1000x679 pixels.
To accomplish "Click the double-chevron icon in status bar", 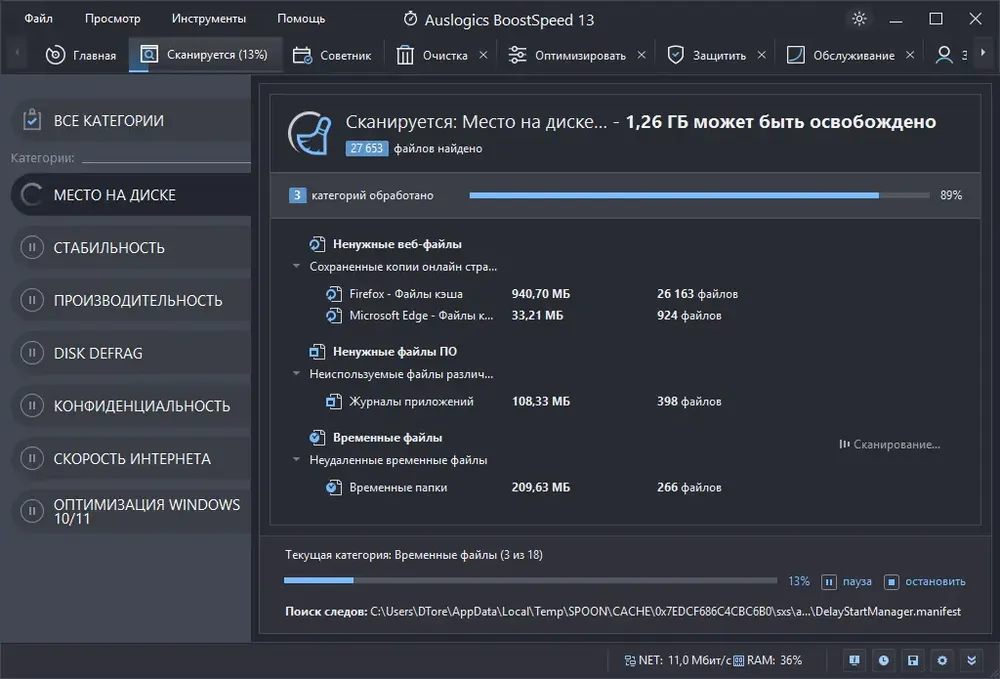I will click(x=971, y=661).
